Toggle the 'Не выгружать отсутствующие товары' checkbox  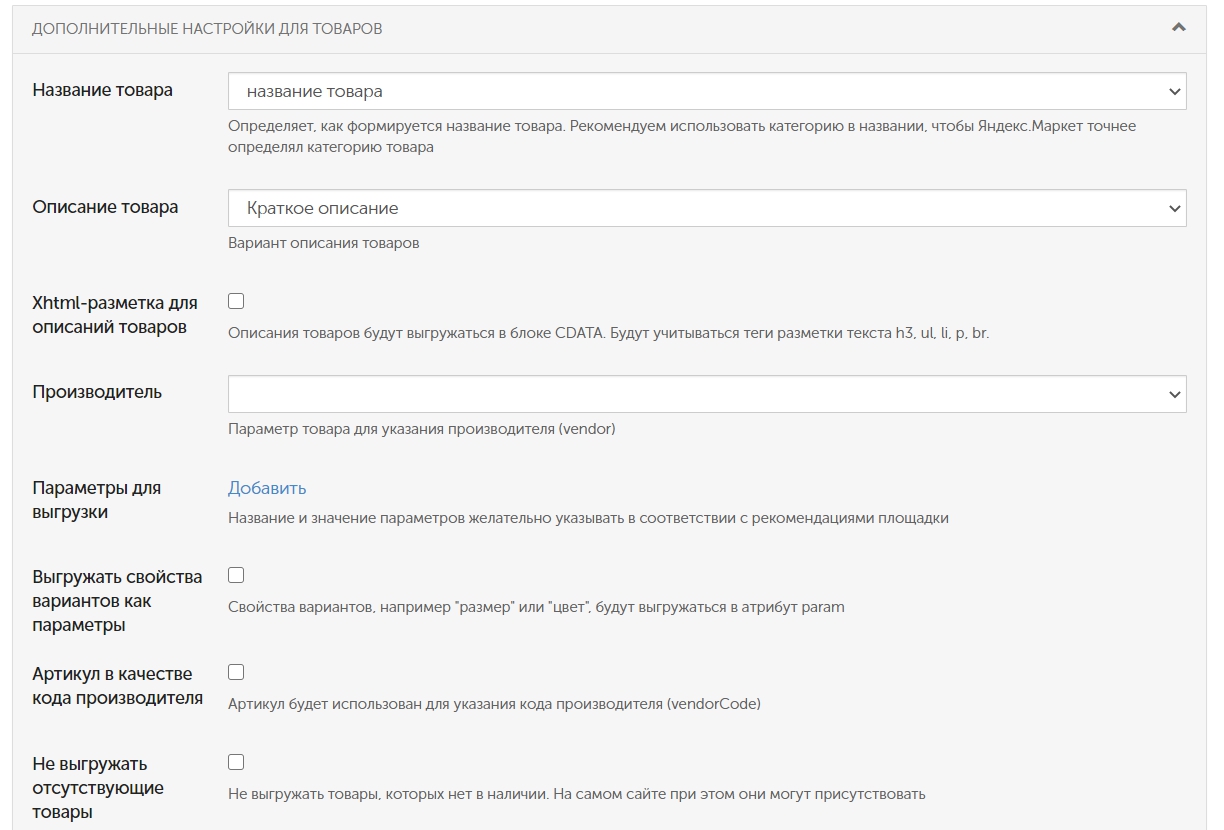[x=236, y=762]
